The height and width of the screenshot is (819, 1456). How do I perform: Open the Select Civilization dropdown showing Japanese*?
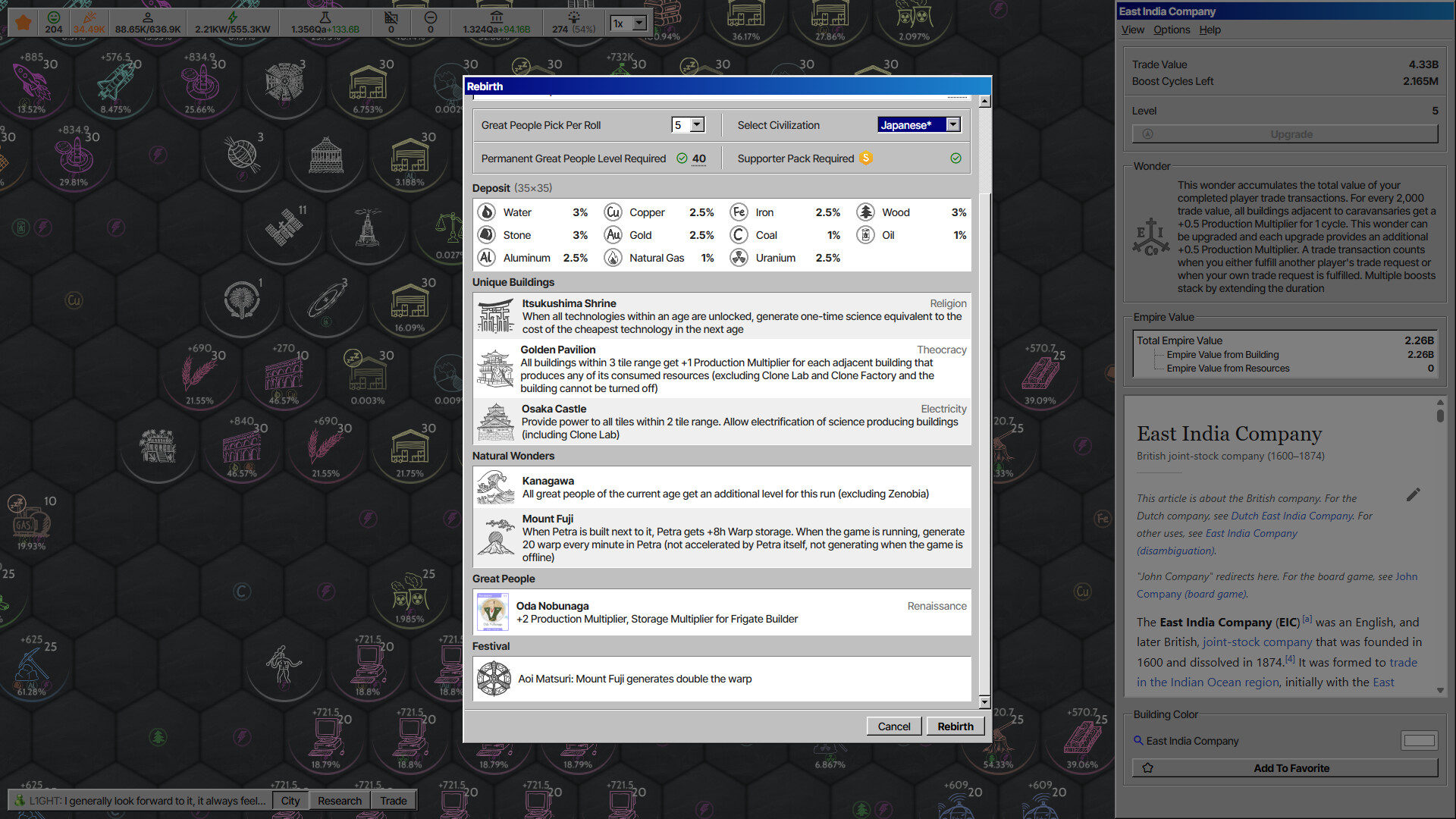coord(919,124)
